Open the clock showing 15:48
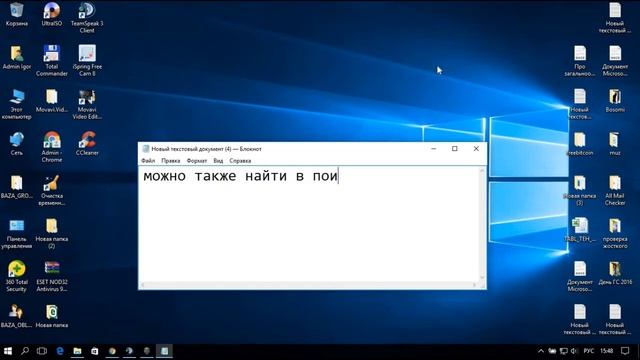 tap(607, 351)
